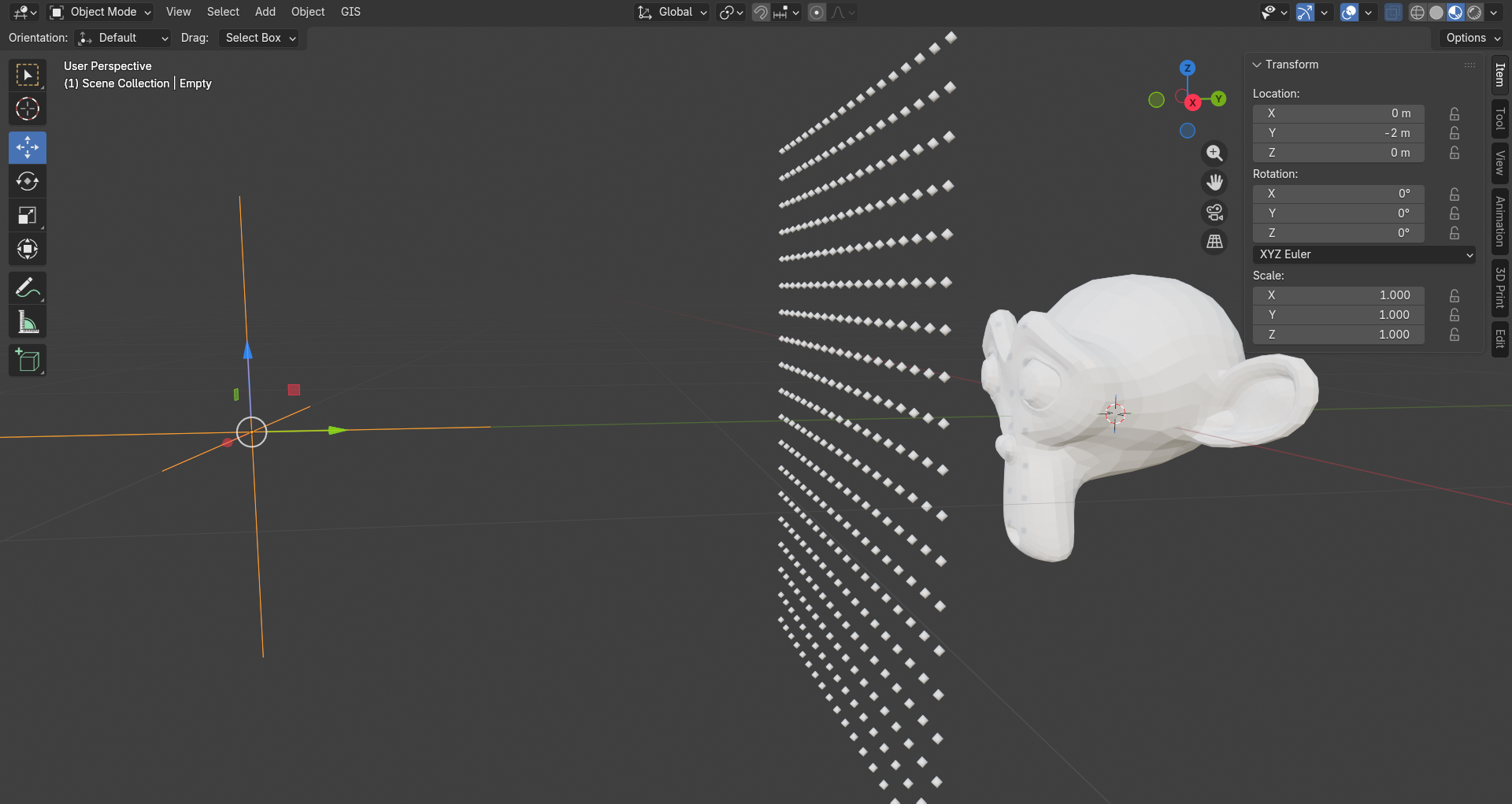Click the pan view hand icon
Screen dimensions: 1512x804
pyautogui.click(x=1215, y=183)
